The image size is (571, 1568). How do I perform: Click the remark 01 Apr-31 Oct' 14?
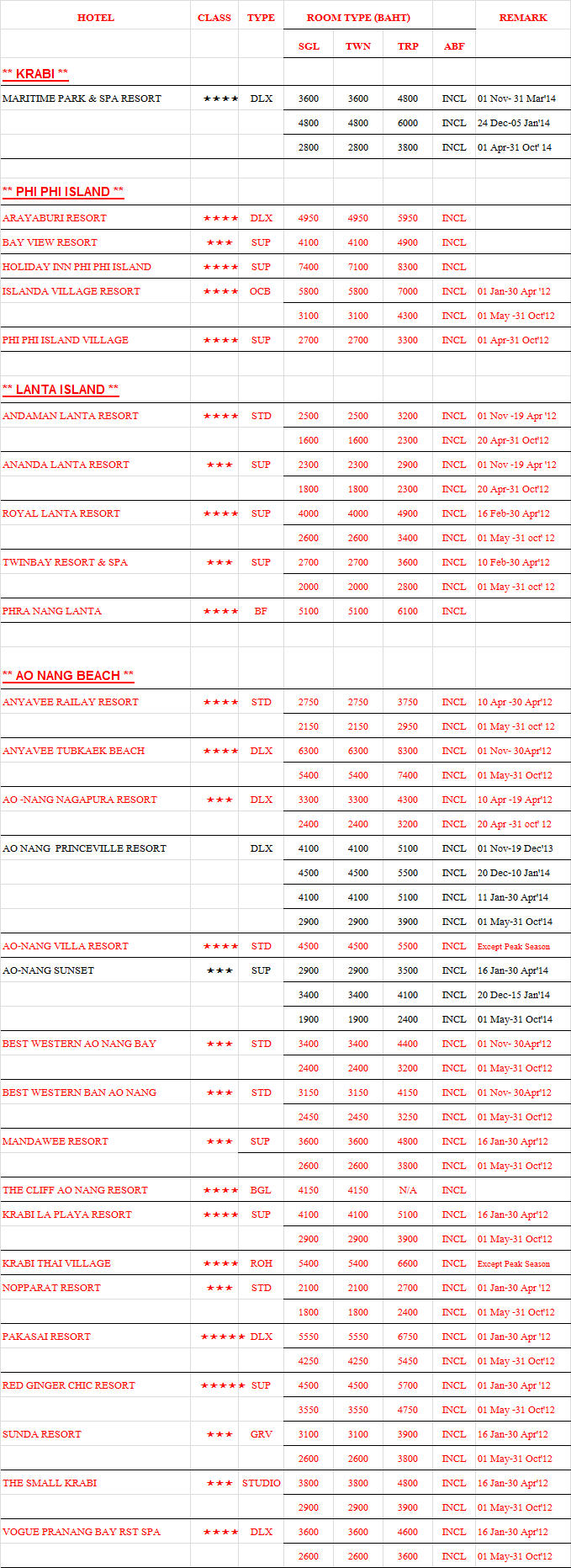point(515,147)
